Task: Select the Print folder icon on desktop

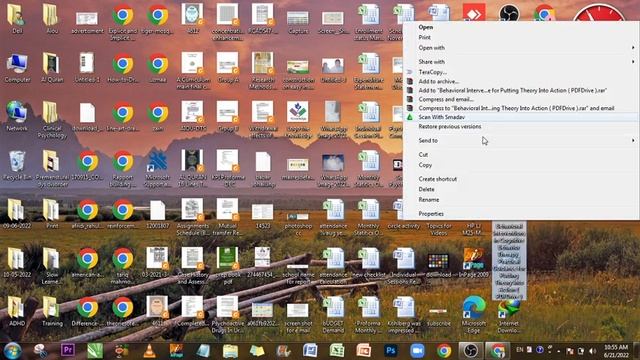Action: point(52,211)
